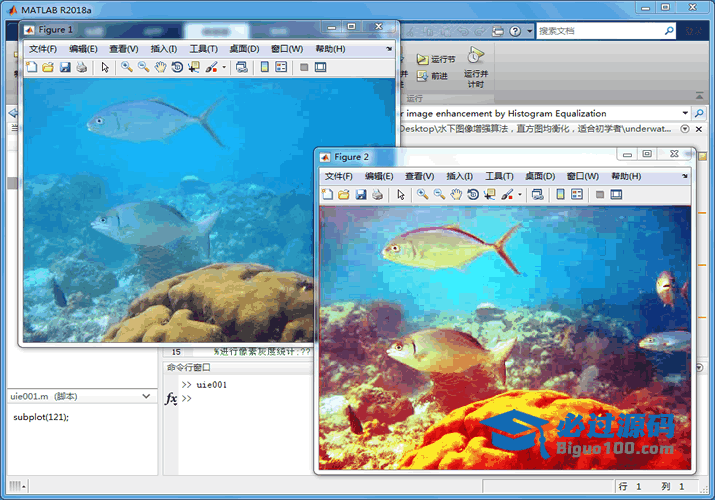
Task: Open brush color dropdown arrow in Figure 1
Action: (x=225, y=68)
